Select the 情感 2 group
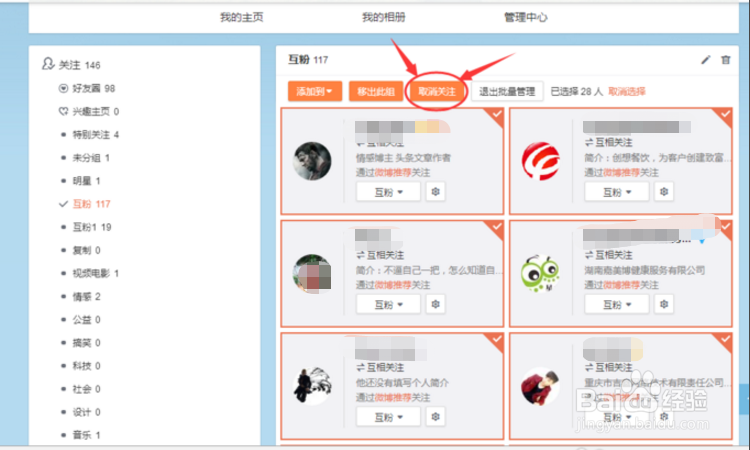750x450 pixels. pyautogui.click(x=86, y=296)
